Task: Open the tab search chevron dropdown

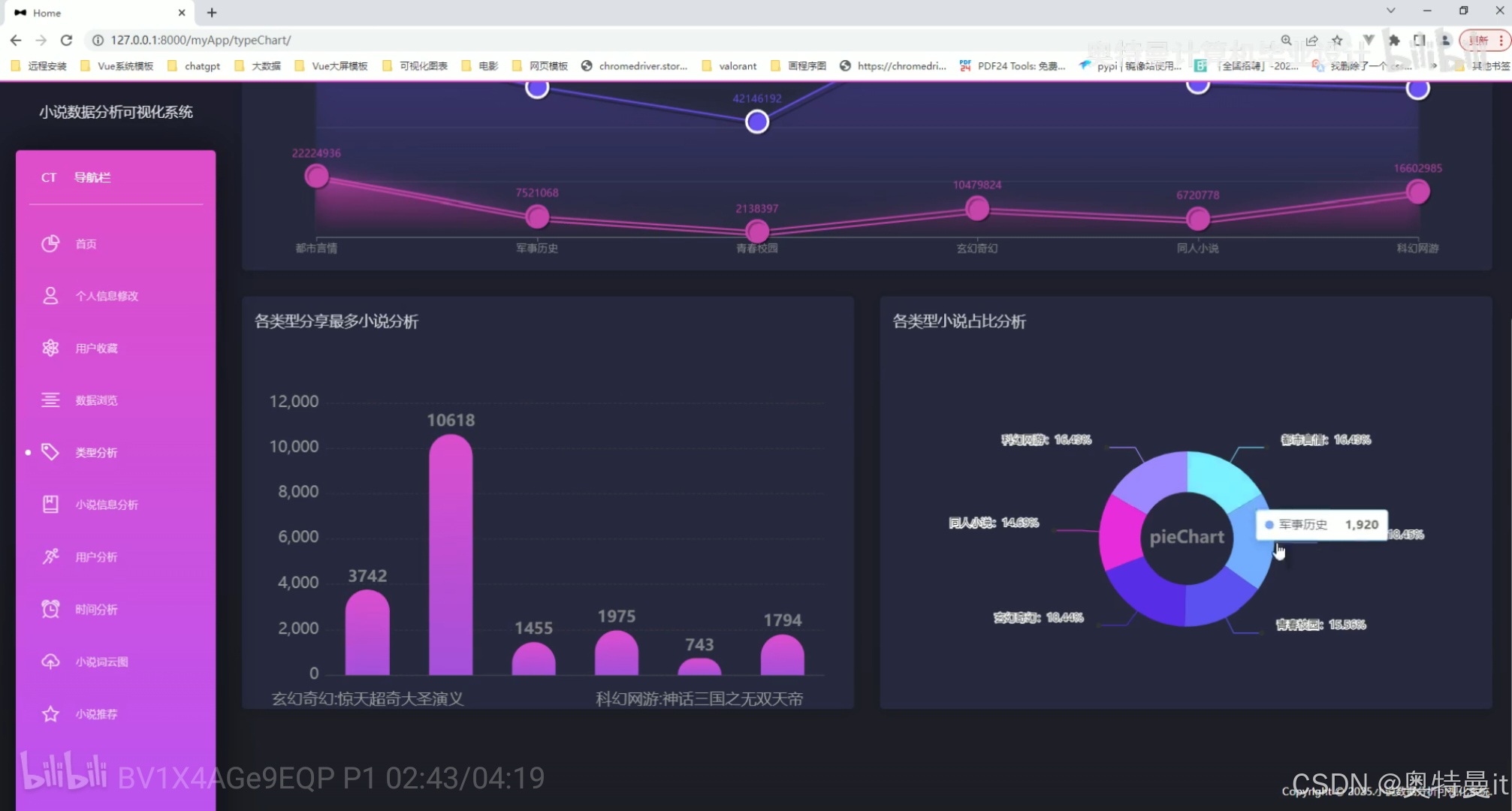Action: [1391, 11]
